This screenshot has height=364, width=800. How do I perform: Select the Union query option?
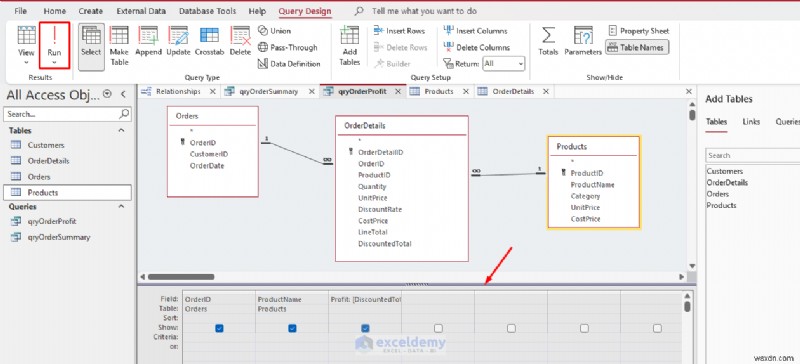point(274,31)
